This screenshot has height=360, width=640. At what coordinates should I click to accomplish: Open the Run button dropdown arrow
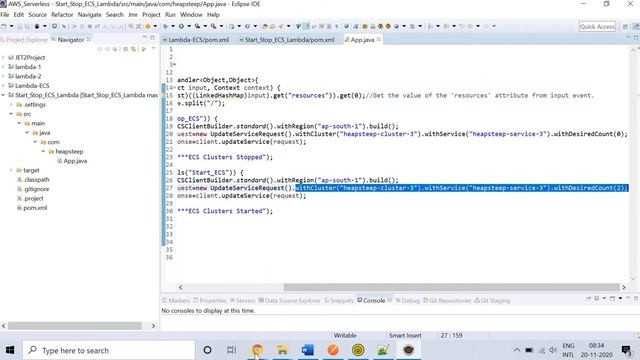coord(188,26)
